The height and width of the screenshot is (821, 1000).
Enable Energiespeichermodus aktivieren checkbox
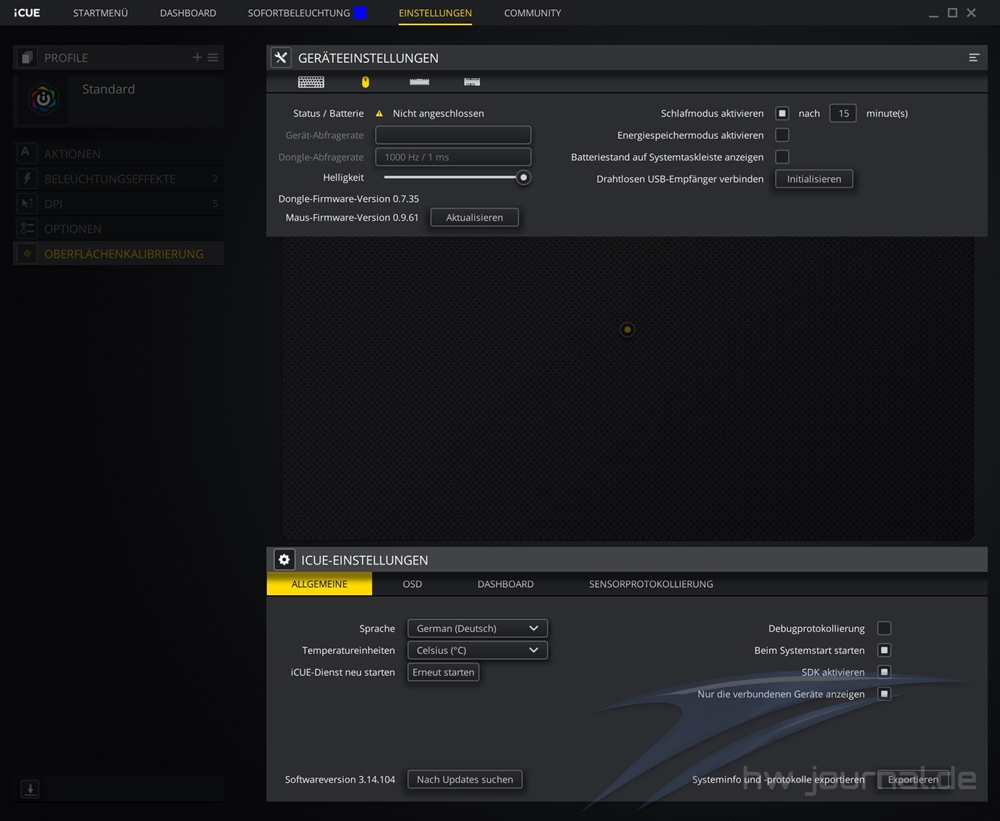pyautogui.click(x=782, y=135)
